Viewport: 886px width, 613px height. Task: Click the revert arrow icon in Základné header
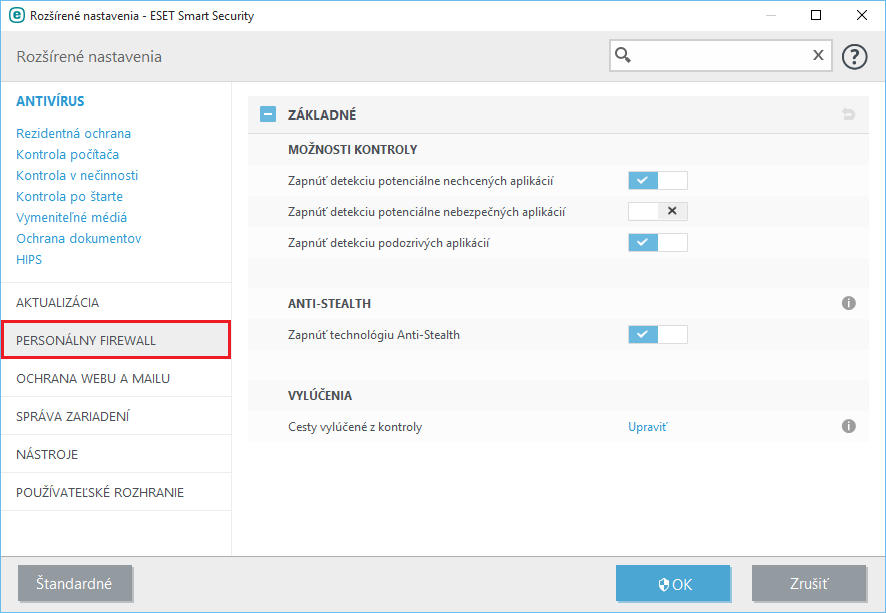pos(849,115)
